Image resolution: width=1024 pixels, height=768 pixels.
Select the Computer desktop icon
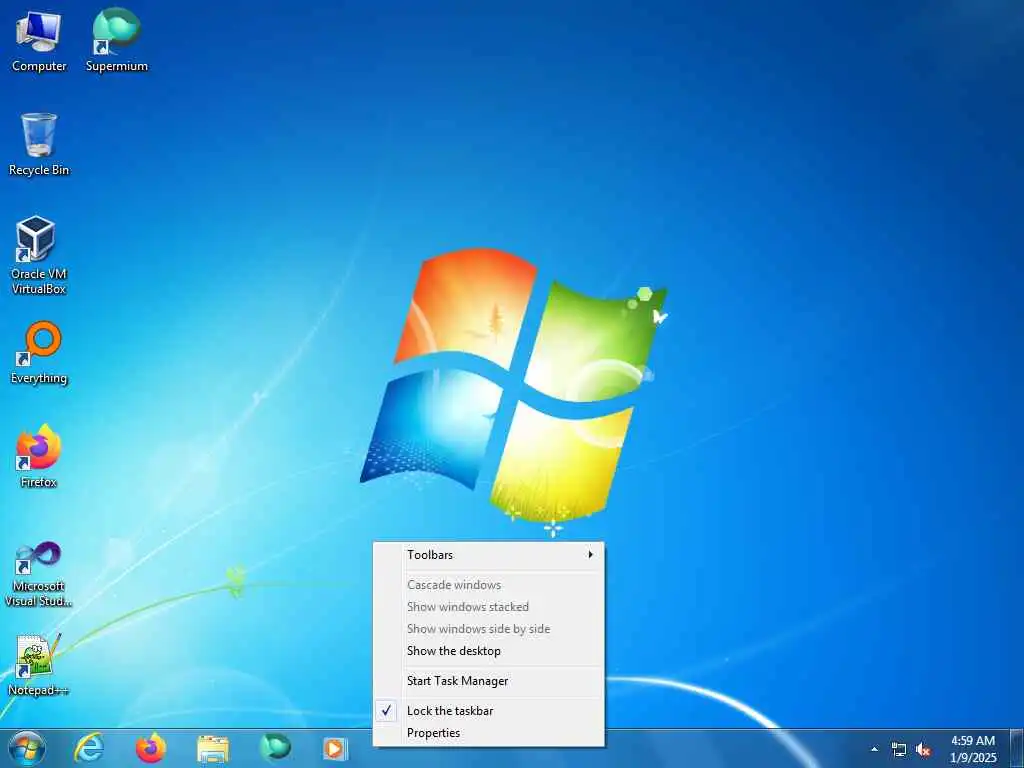click(39, 40)
